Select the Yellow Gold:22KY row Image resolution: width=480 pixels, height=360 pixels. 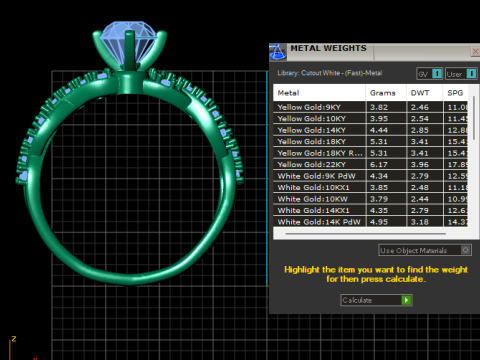point(370,165)
